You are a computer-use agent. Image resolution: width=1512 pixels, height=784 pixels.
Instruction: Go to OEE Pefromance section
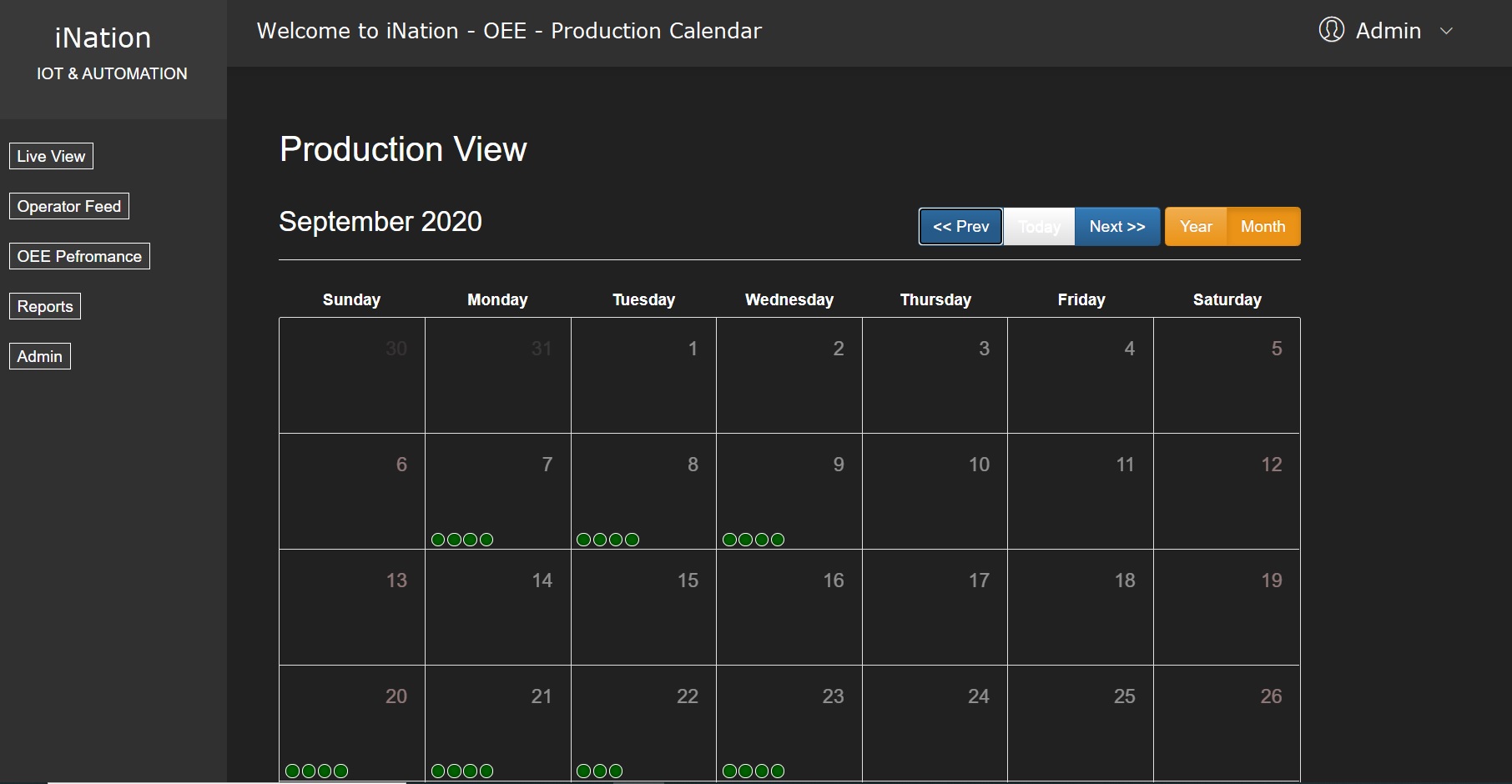79,256
